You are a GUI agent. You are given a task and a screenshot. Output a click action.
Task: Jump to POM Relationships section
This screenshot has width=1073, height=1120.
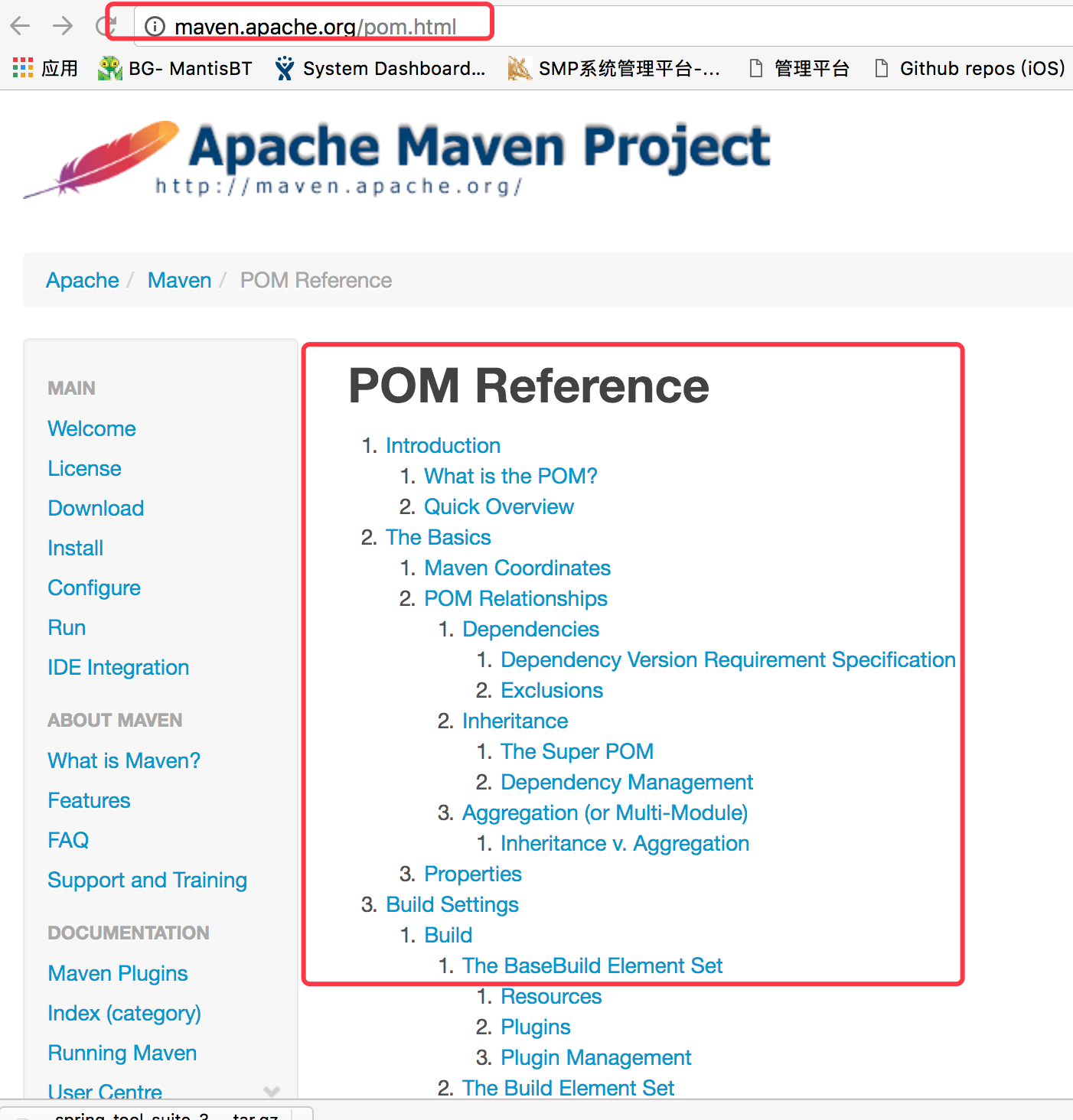[x=516, y=598]
